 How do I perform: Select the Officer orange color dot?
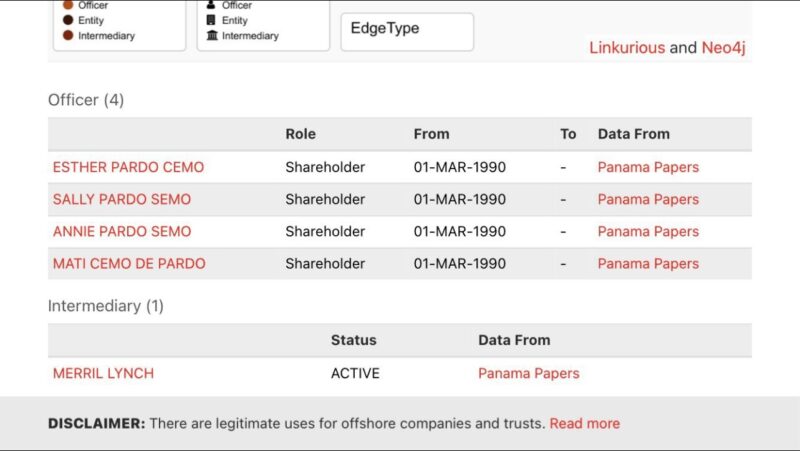(x=68, y=5)
